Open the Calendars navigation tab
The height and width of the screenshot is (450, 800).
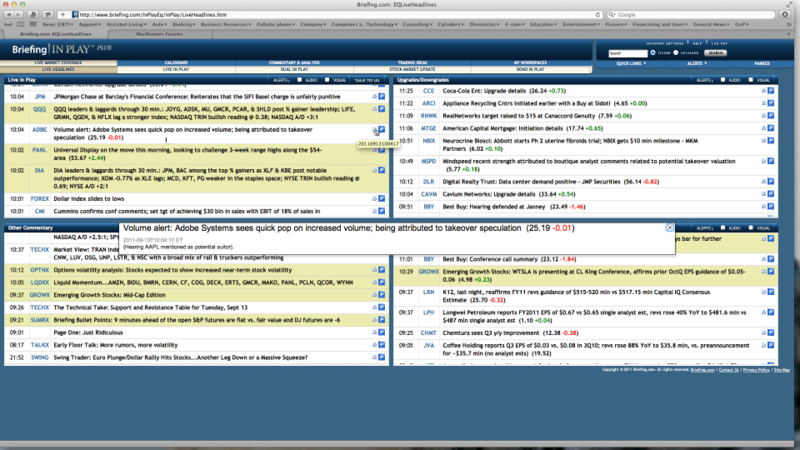click(x=176, y=63)
